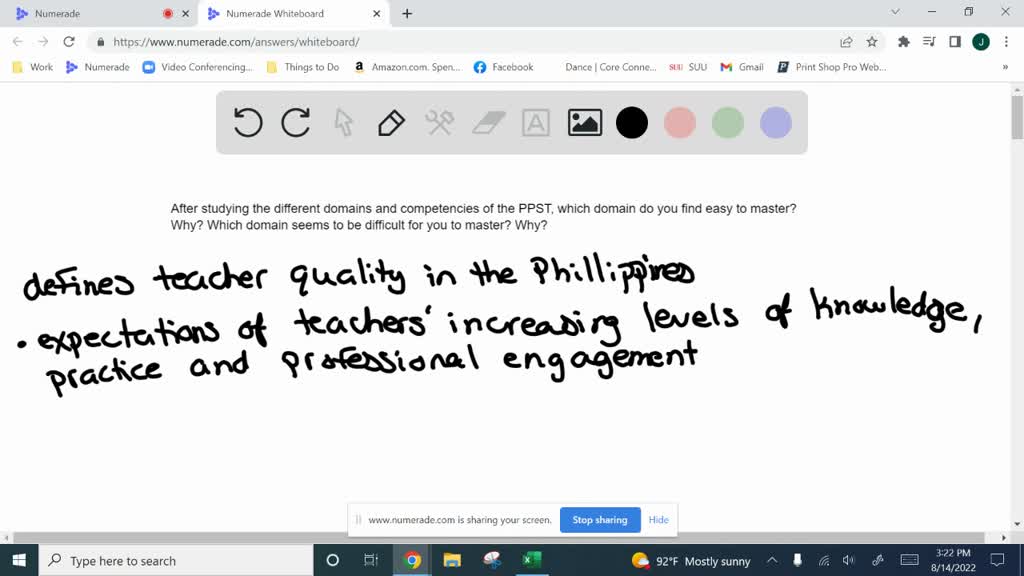Select the black color swatch
Viewport: 1024px width, 576px height.
(632, 122)
